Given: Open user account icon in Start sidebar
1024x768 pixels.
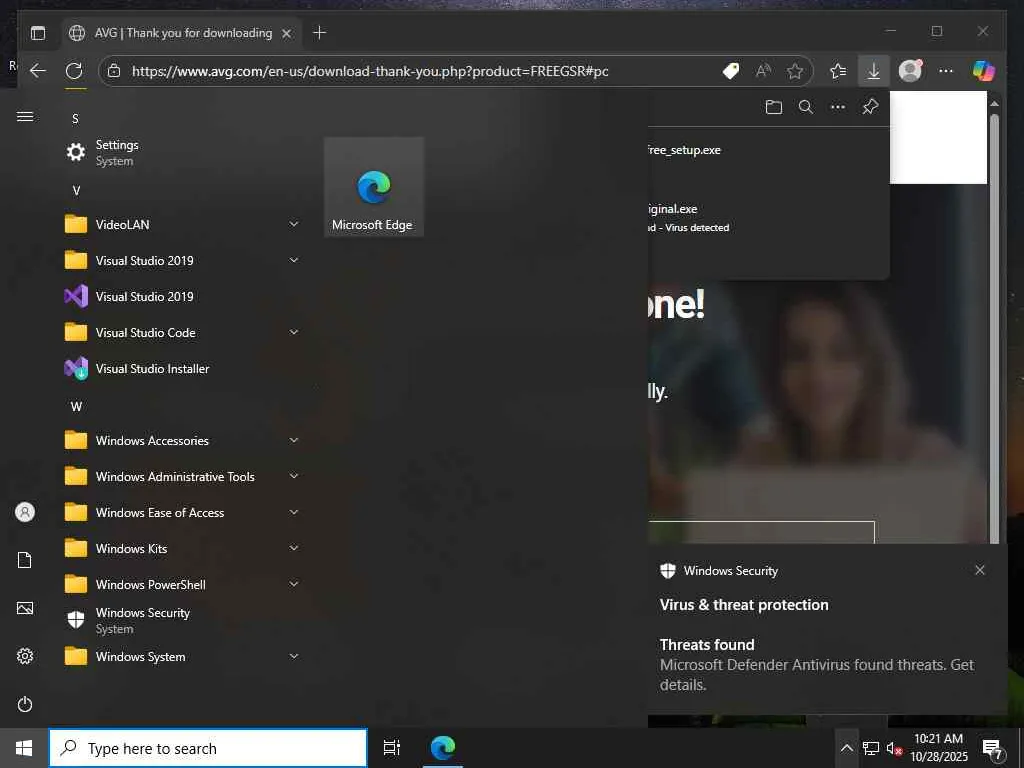Looking at the screenshot, I should 25,512.
